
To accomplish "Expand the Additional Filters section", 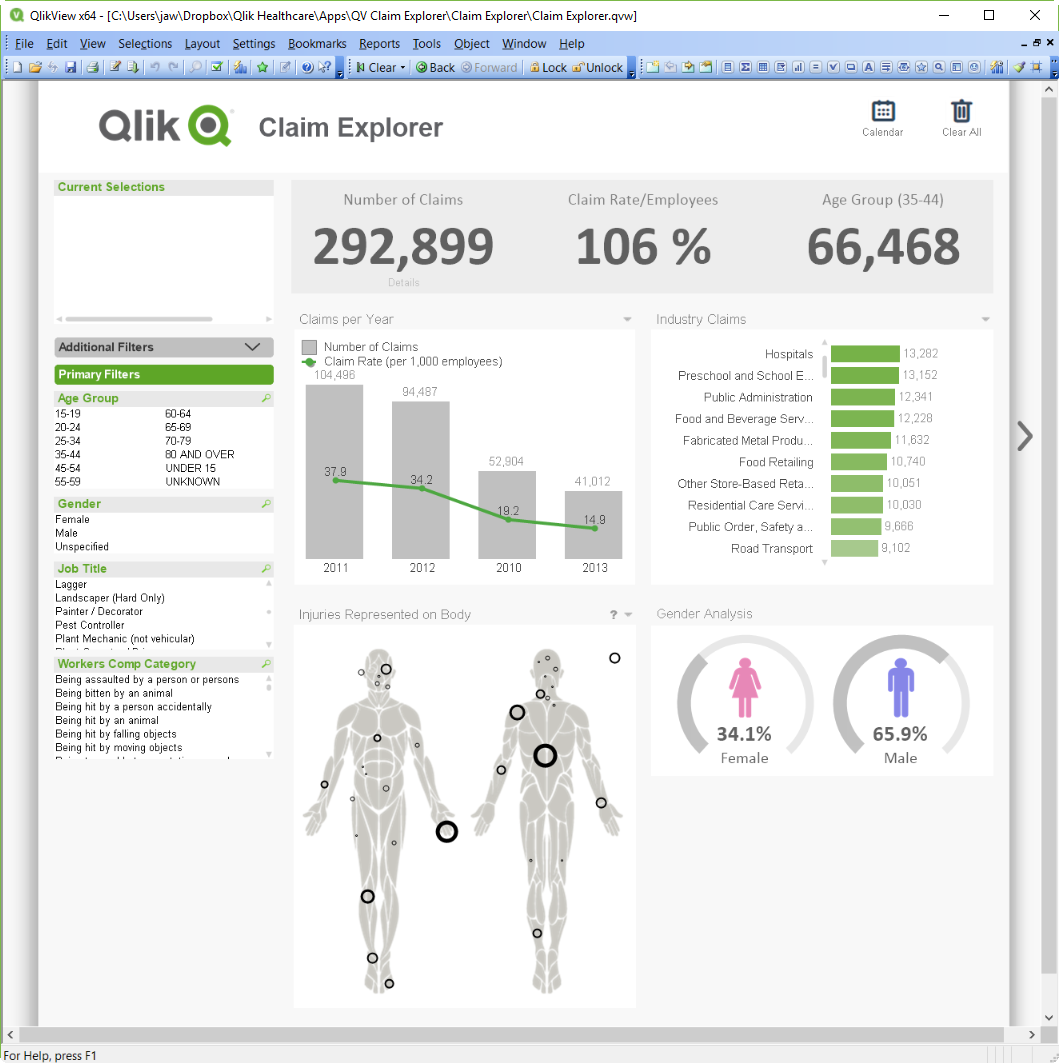I will [163, 347].
